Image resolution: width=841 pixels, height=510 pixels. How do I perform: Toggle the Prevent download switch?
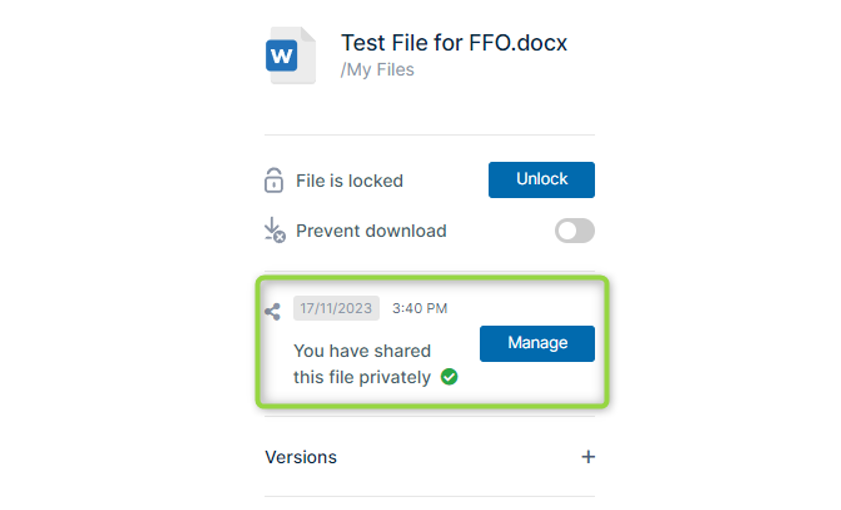pos(574,231)
